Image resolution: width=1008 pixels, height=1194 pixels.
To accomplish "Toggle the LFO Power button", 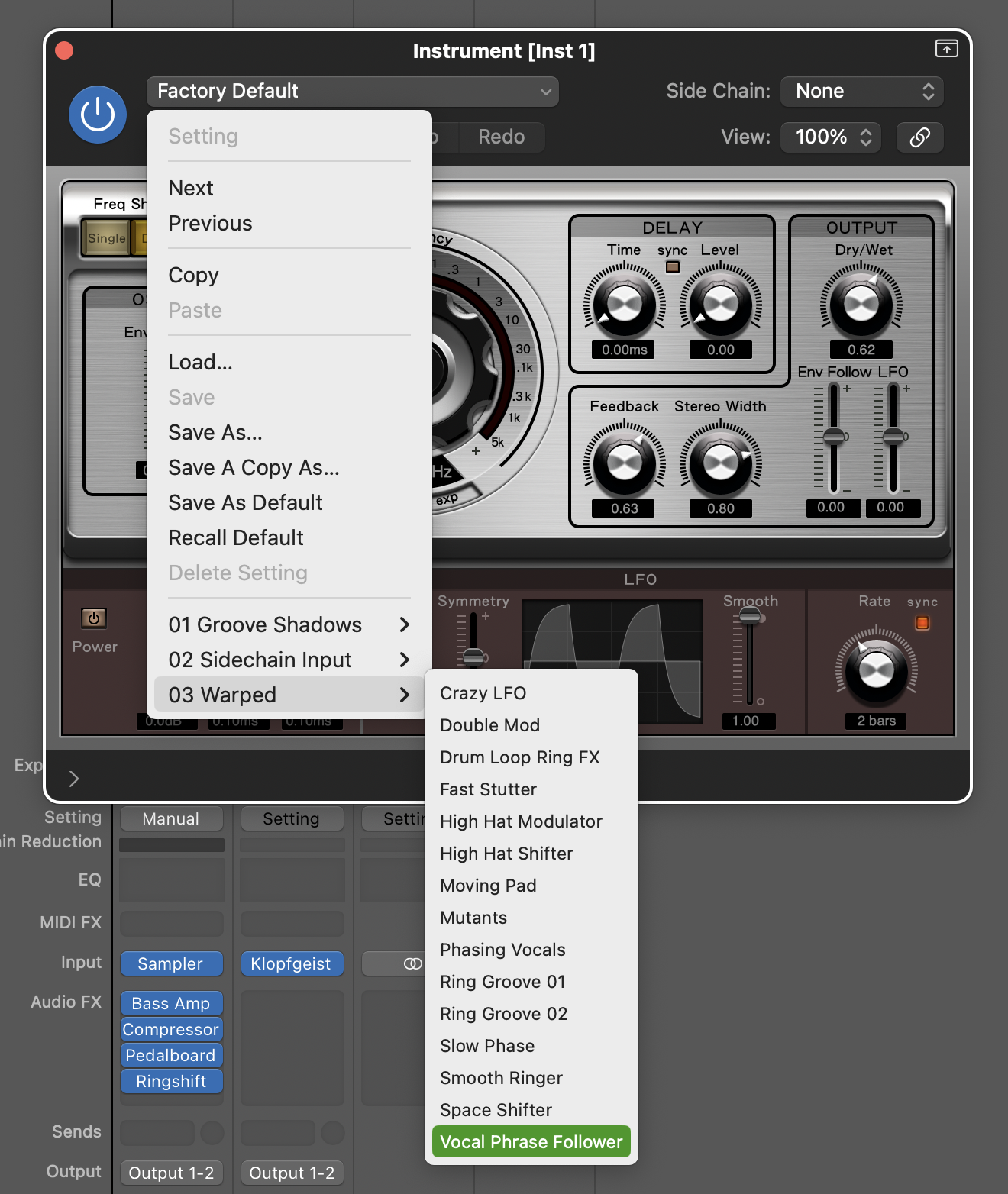I will click(x=94, y=618).
